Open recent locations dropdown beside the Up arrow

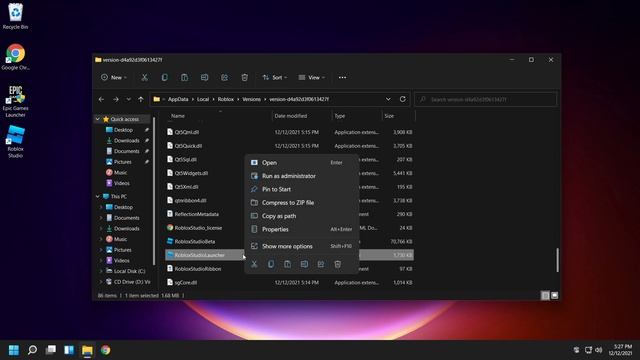point(129,99)
